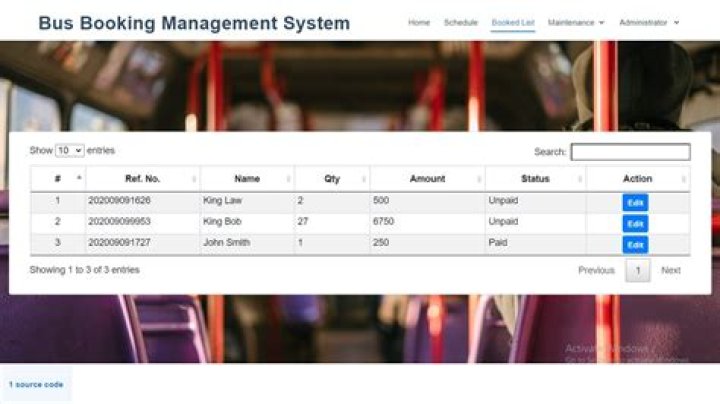Click reference number 202009091626

pyautogui.click(x=119, y=200)
